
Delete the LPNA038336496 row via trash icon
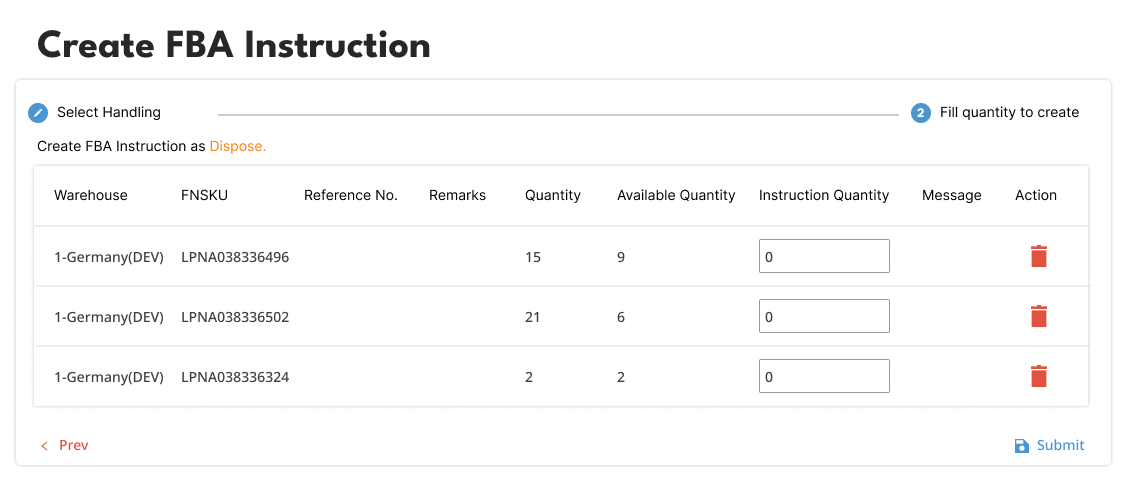[x=1039, y=256]
